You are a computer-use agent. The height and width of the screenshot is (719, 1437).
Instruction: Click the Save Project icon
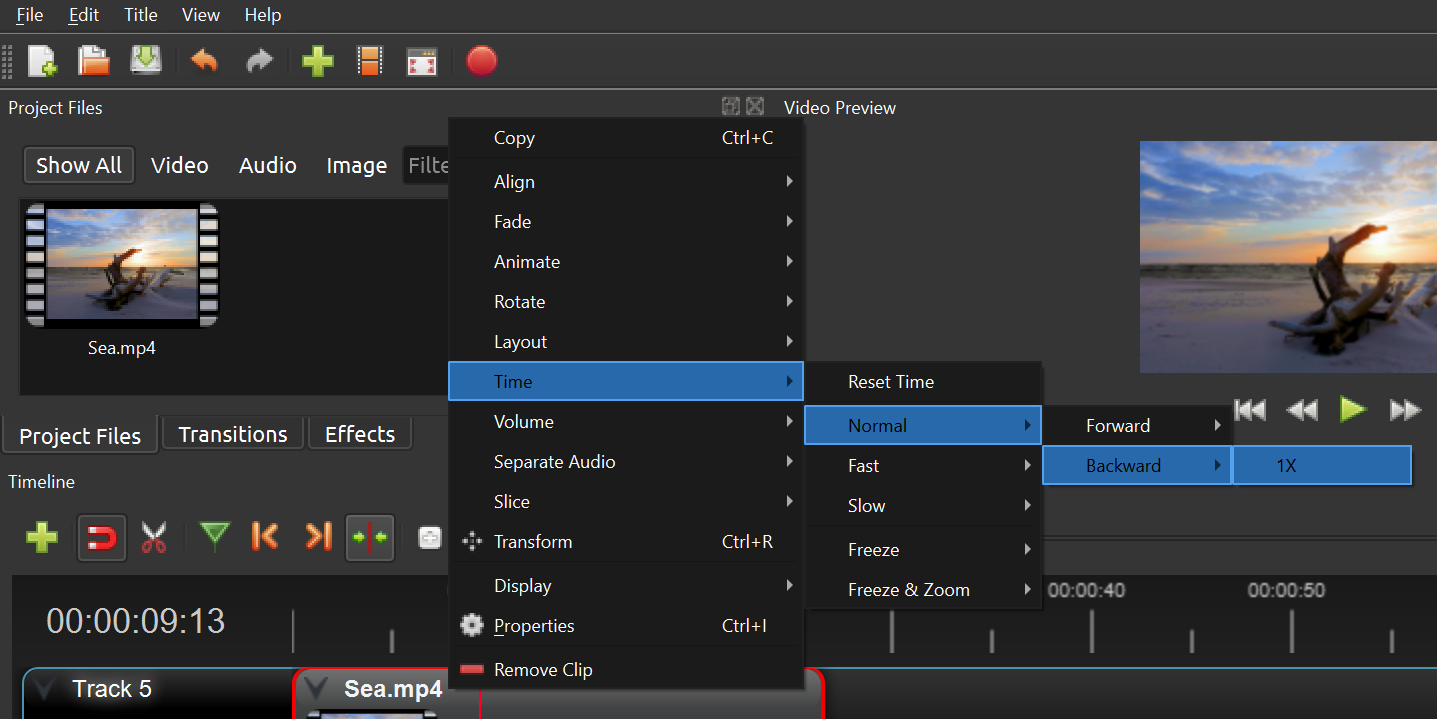click(147, 62)
